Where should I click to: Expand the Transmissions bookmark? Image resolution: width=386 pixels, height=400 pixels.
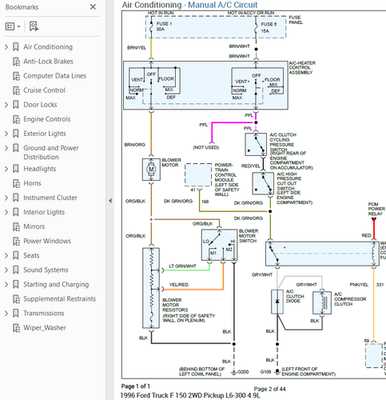point(6,313)
